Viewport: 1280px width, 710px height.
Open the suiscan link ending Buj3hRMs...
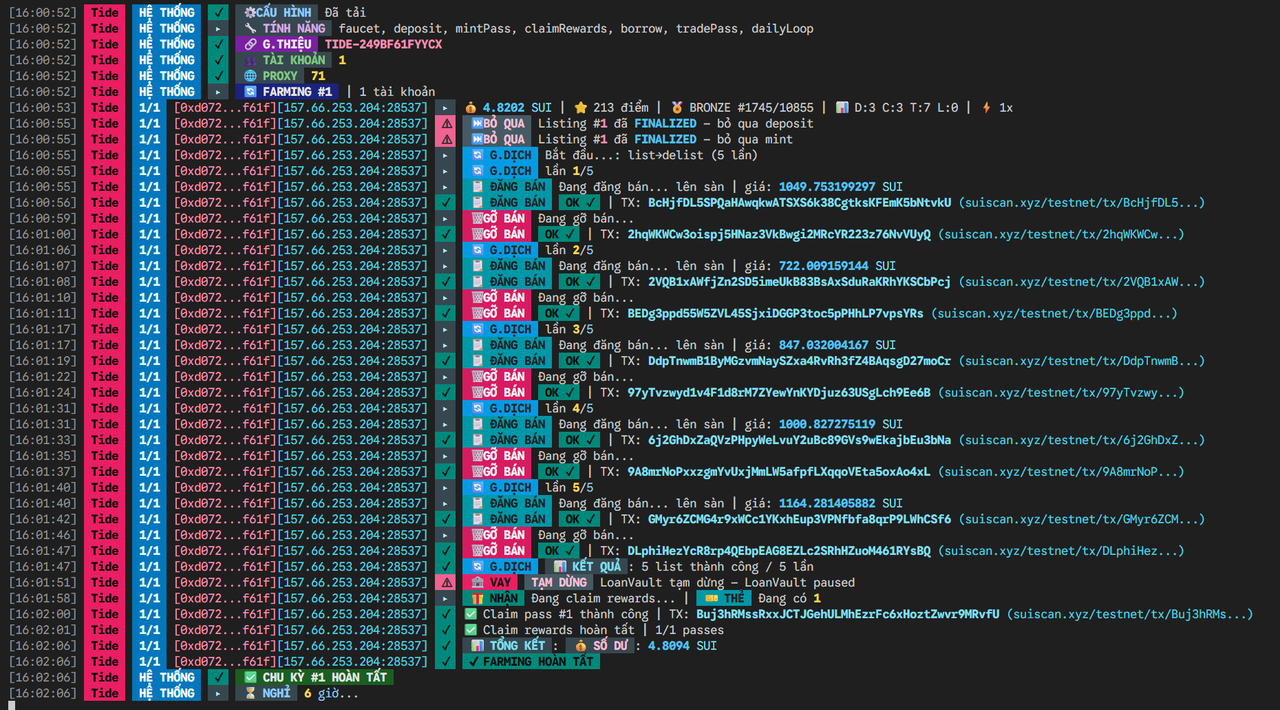click(x=1130, y=614)
